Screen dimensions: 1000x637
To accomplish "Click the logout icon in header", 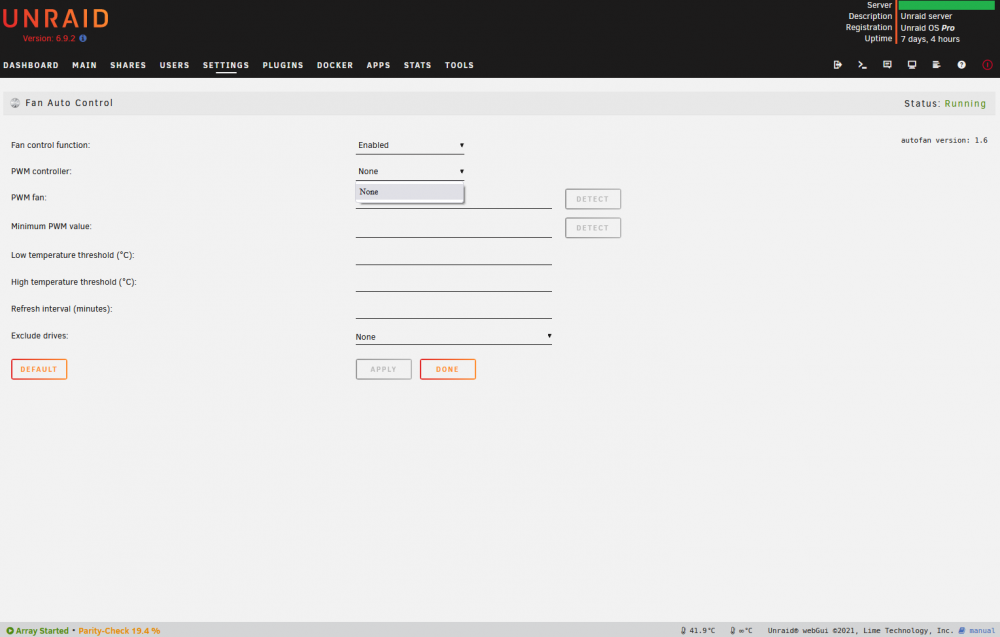I will (x=837, y=65).
